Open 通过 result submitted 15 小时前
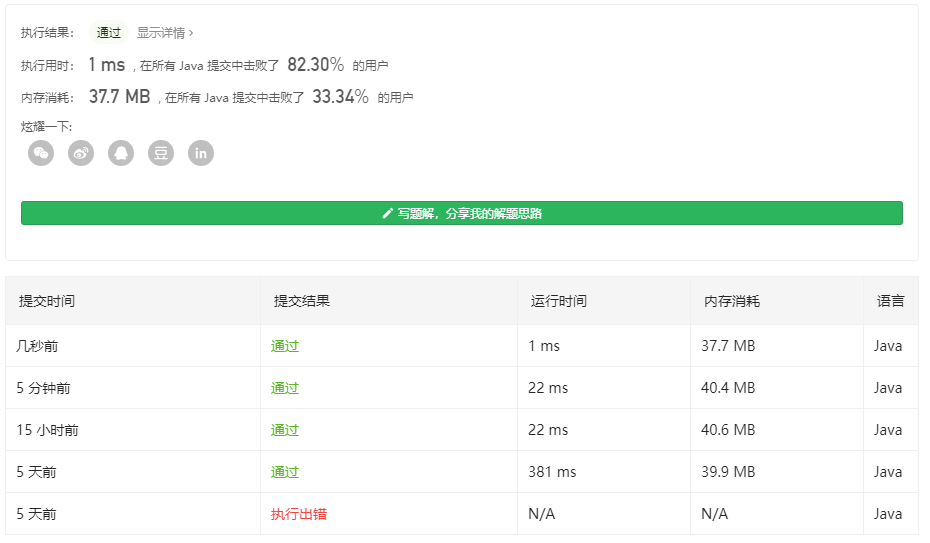This screenshot has width=930, height=543. click(285, 430)
